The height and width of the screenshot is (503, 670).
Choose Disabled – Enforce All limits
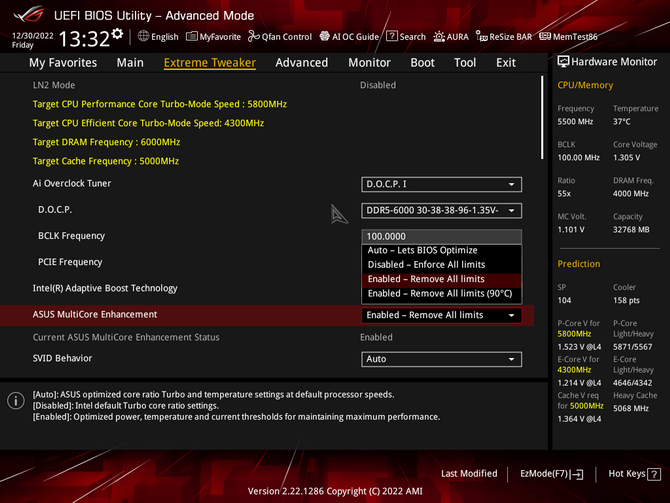441,265
